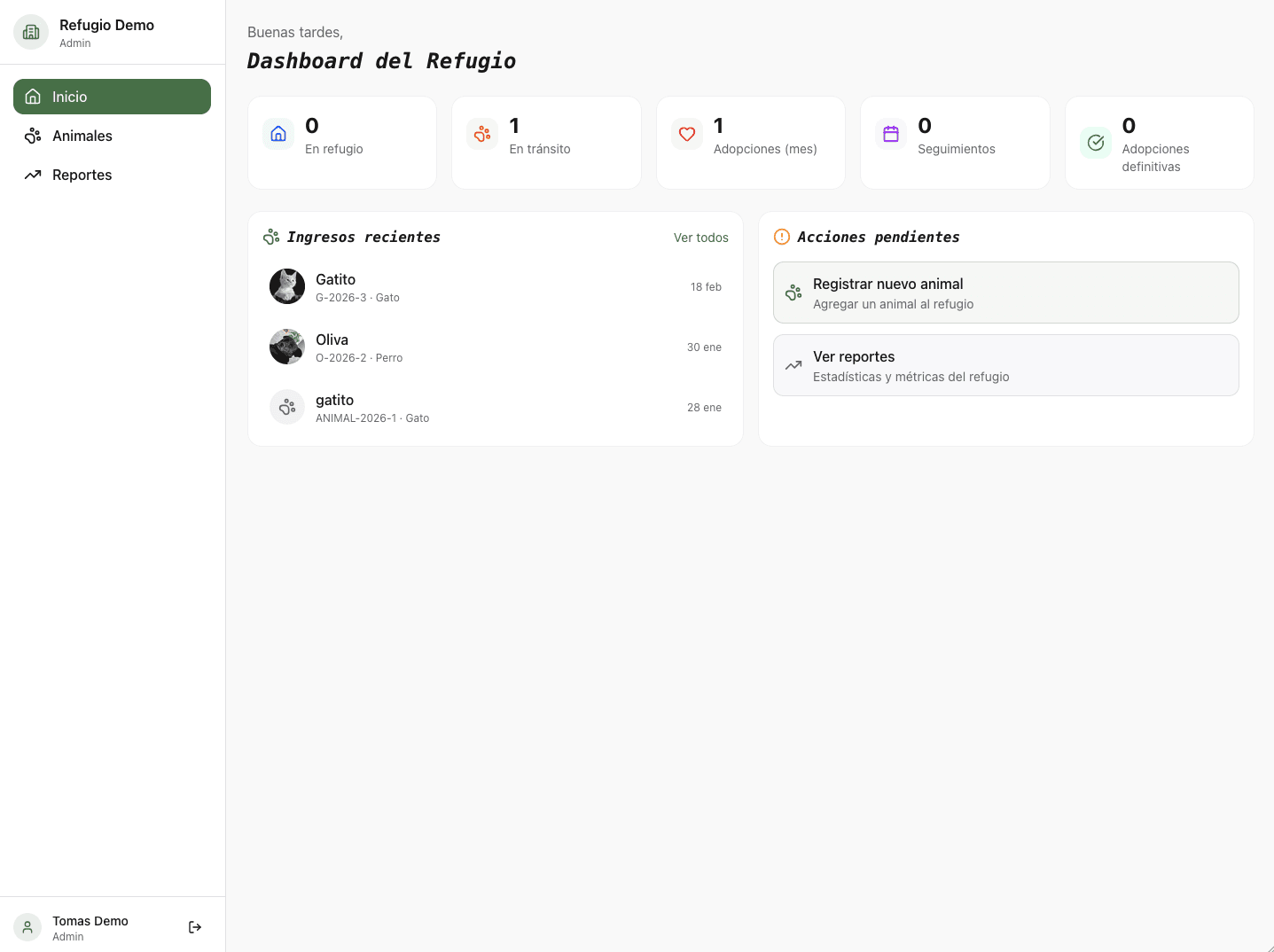Click the logout icon next to Tomas Demo
This screenshot has width=1274, height=952.
[x=194, y=927]
